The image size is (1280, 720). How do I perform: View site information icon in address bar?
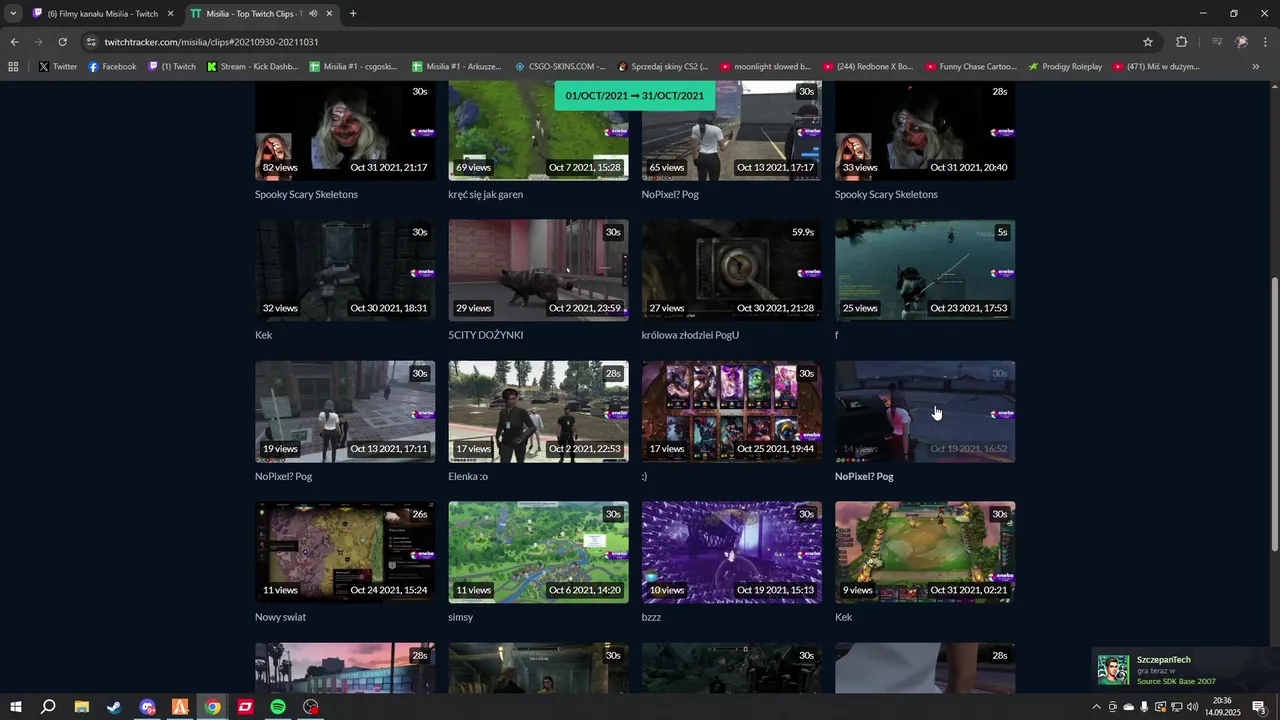(91, 42)
